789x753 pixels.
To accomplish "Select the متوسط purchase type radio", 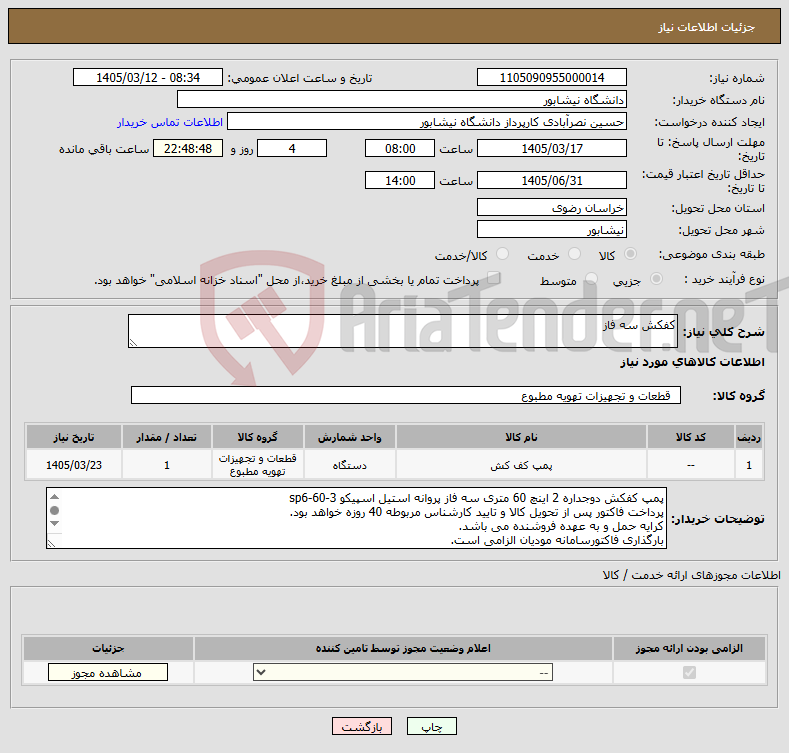I will [x=591, y=279].
